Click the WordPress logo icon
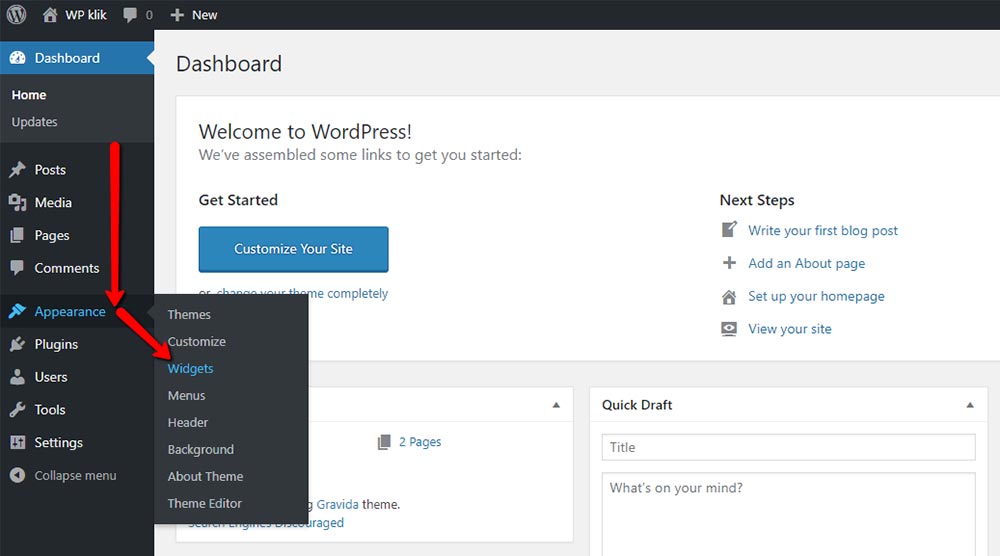1000x556 pixels. tap(17, 15)
